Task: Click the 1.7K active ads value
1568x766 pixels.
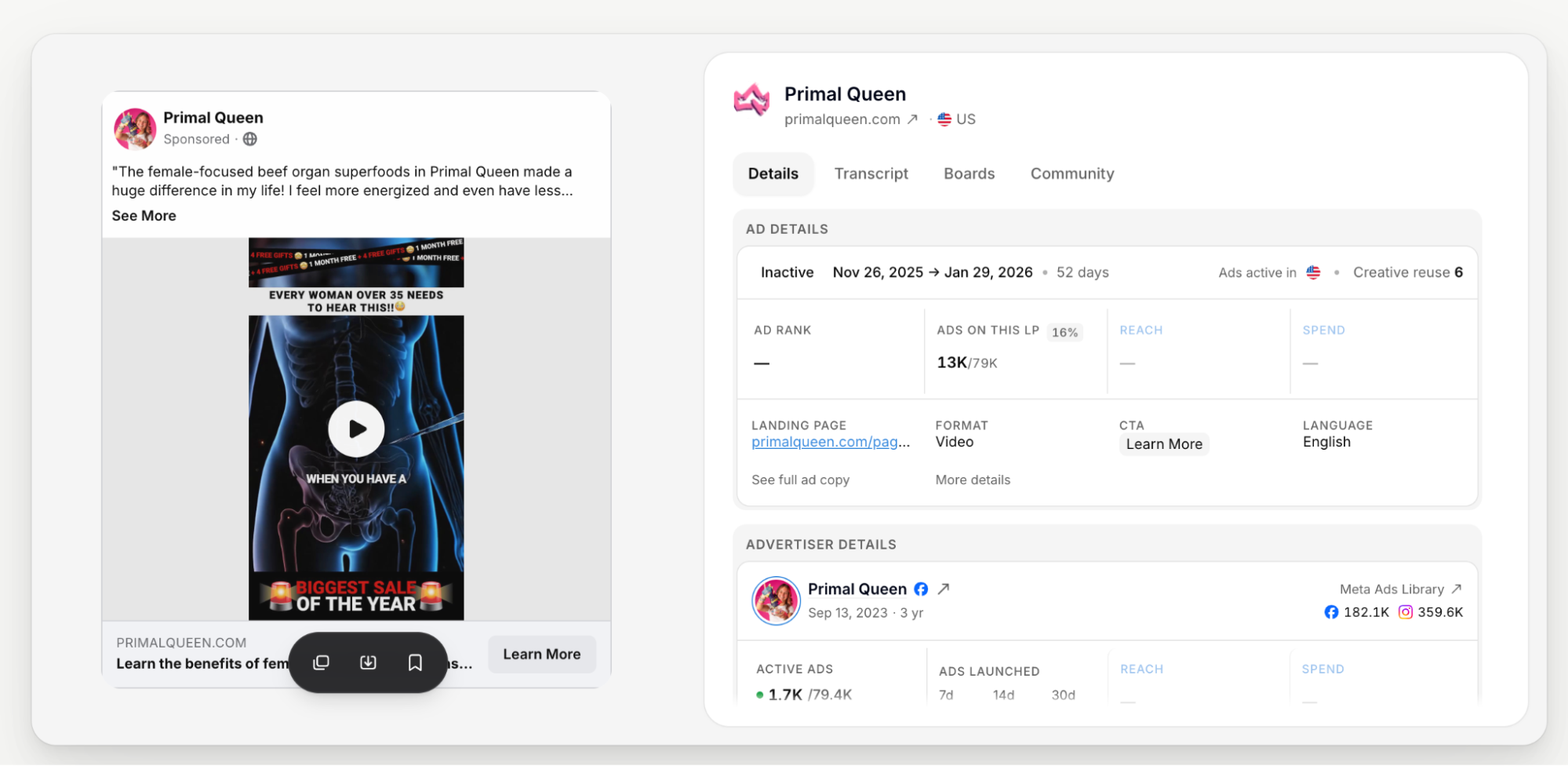Action: tap(785, 695)
